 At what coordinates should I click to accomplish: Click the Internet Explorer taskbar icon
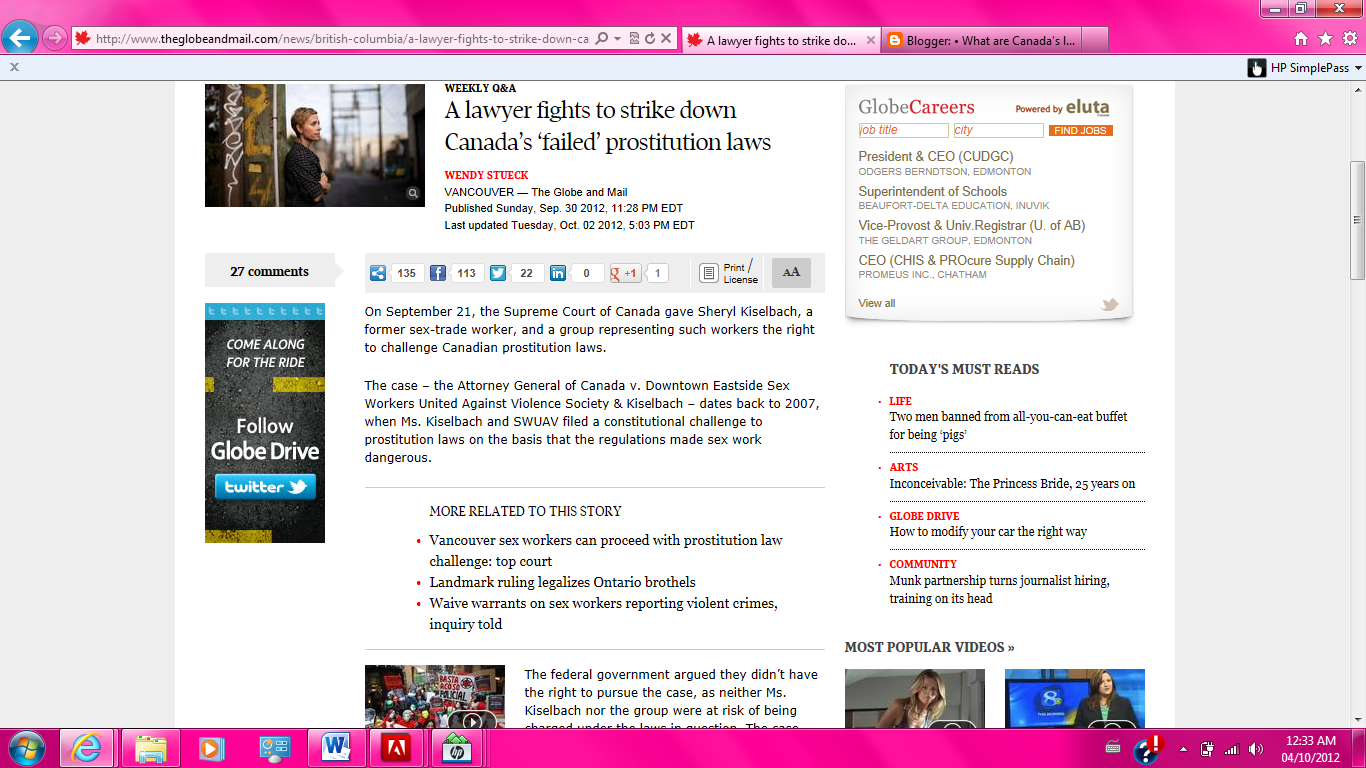[x=87, y=748]
